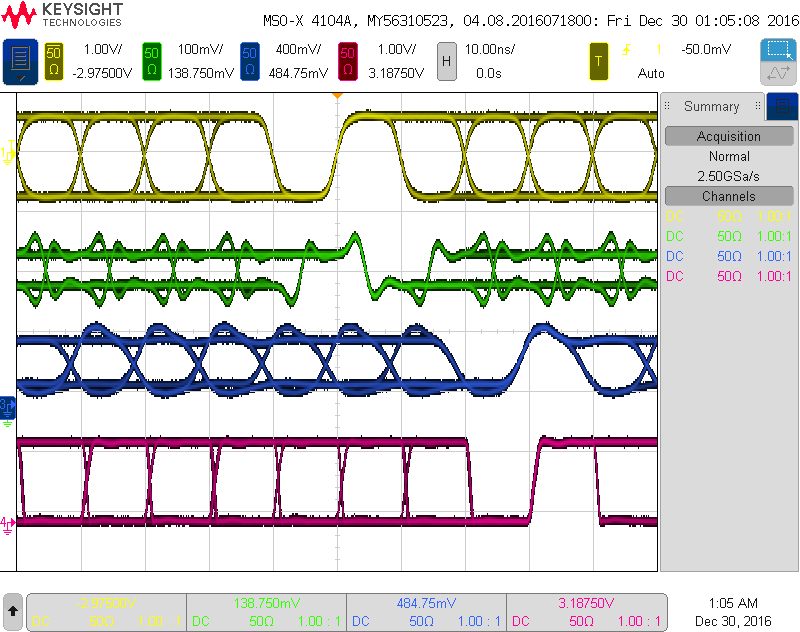
Task: Open the horizontal H timebase button
Action: (446, 61)
